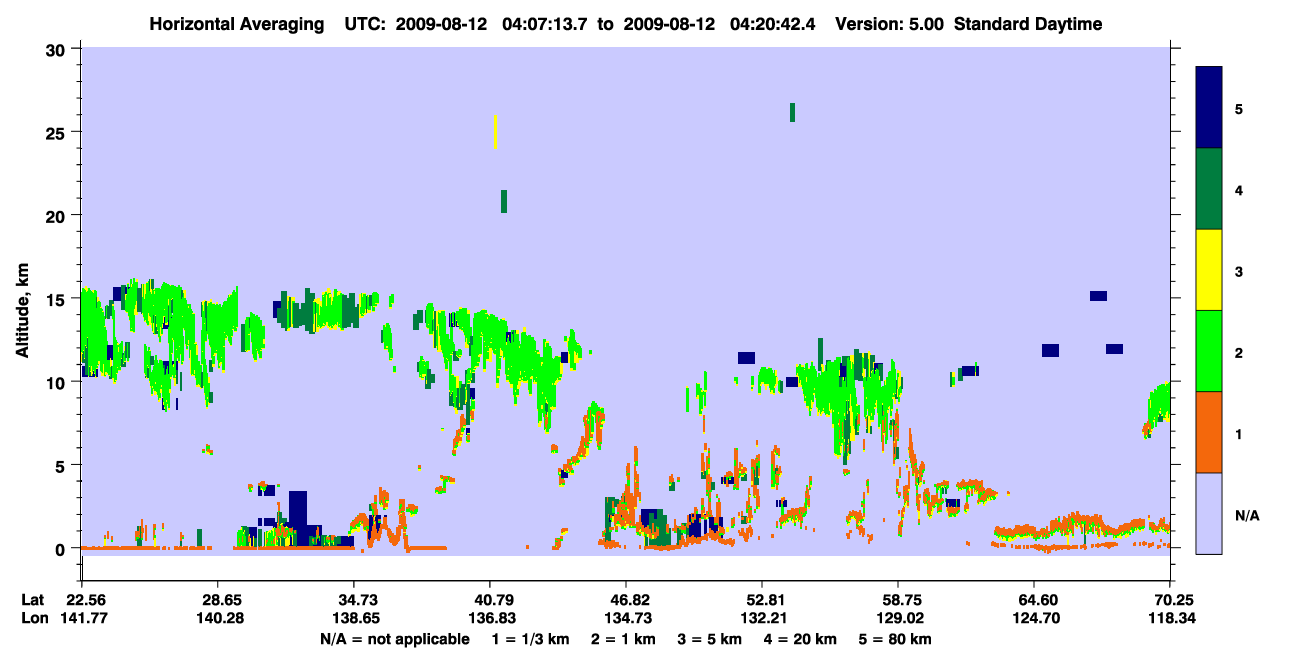Click the colorbar label 5

1239,108
